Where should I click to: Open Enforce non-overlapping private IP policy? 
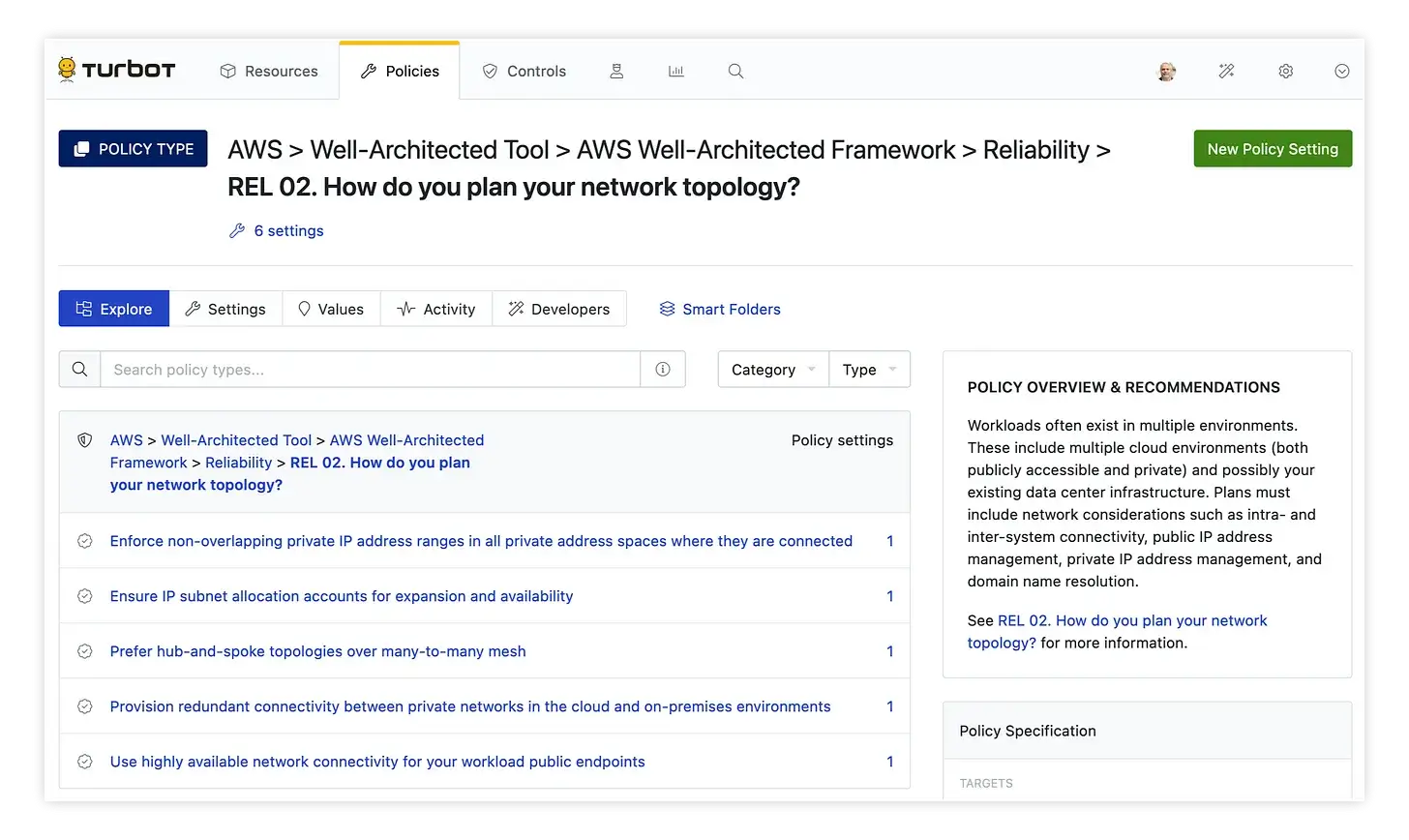tap(481, 541)
